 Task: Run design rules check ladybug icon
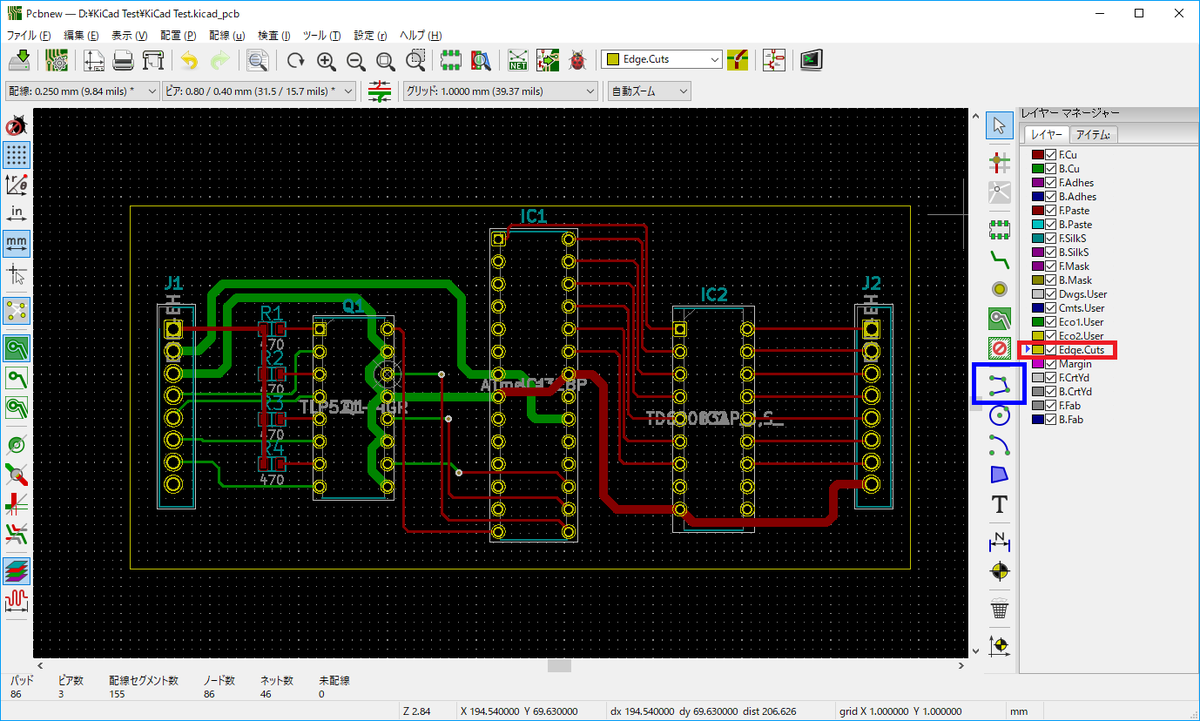[578, 60]
